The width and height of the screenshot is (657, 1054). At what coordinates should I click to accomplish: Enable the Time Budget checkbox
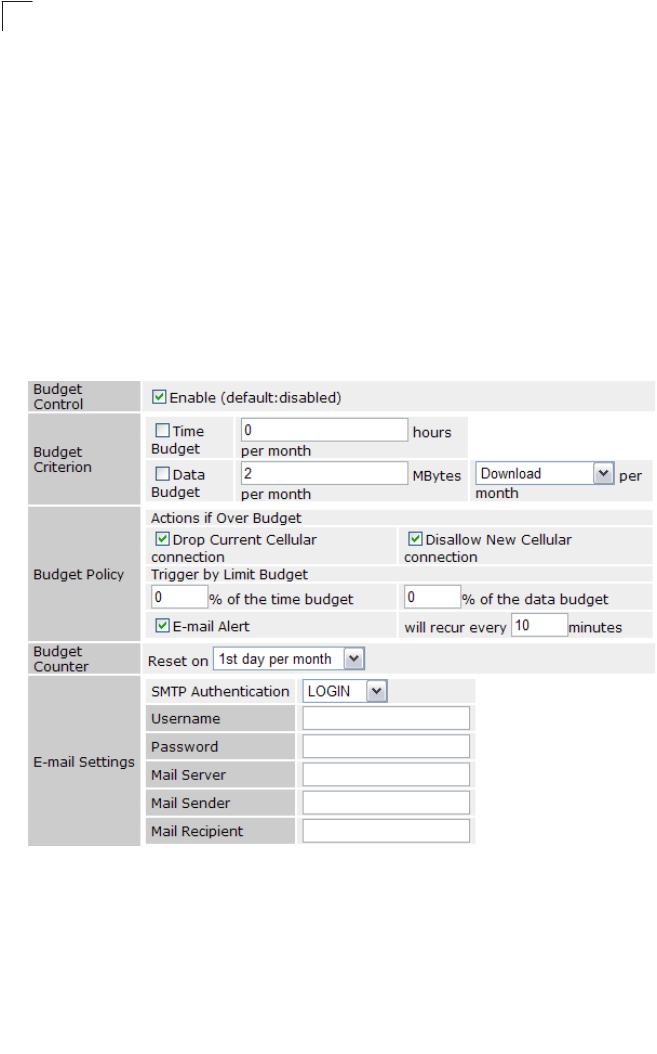[x=163, y=431]
